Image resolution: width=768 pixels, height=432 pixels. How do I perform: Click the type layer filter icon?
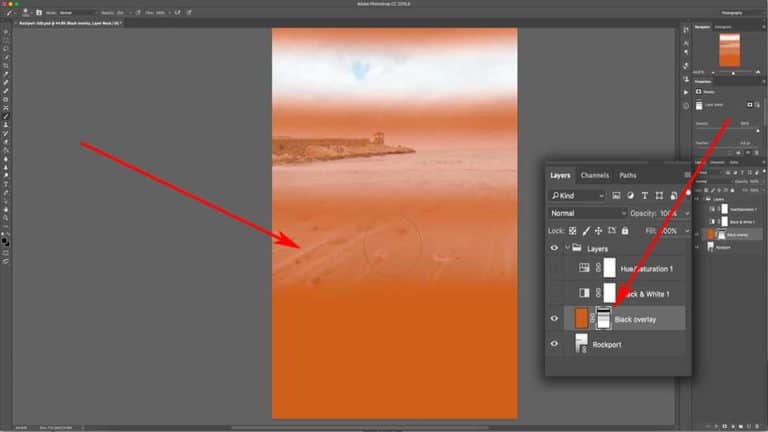click(645, 195)
